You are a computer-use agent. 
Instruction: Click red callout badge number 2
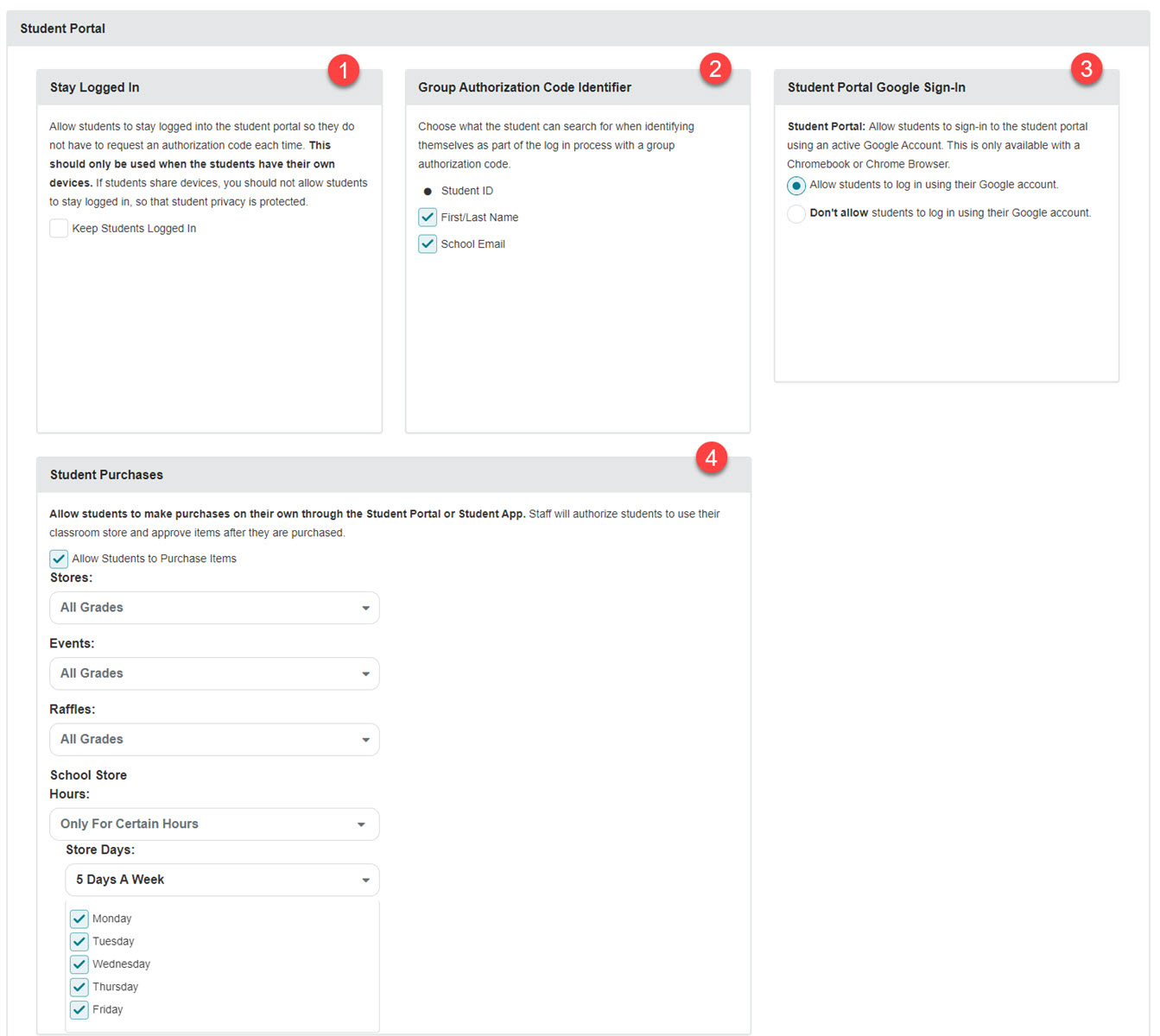click(715, 68)
